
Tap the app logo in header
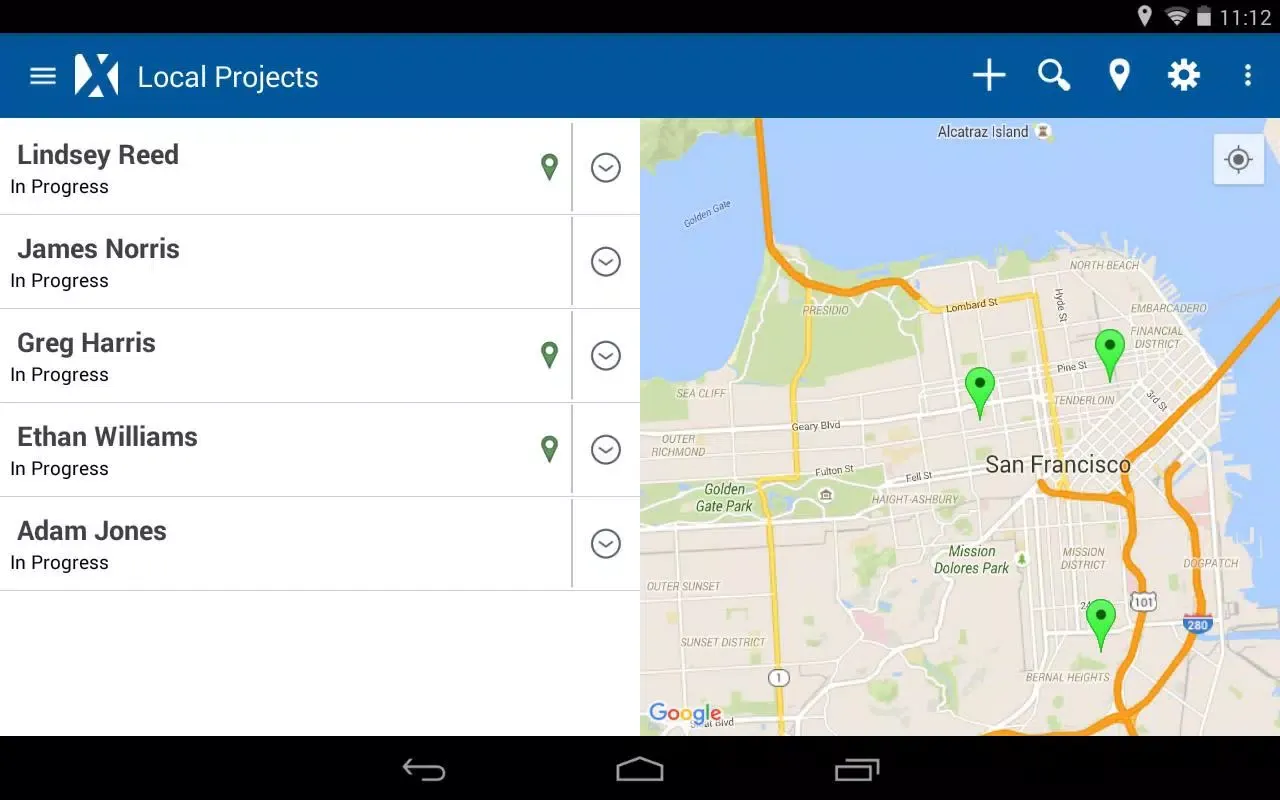96,76
